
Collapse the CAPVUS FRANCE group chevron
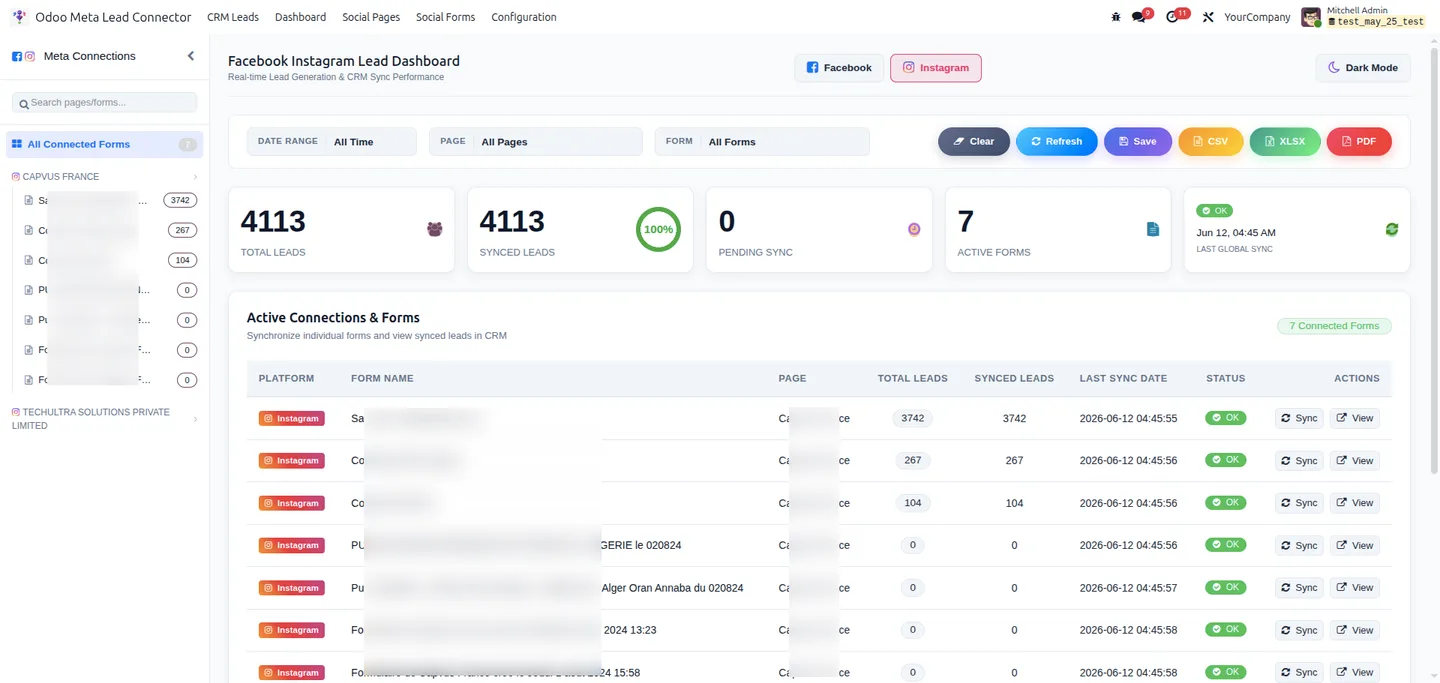(x=195, y=177)
